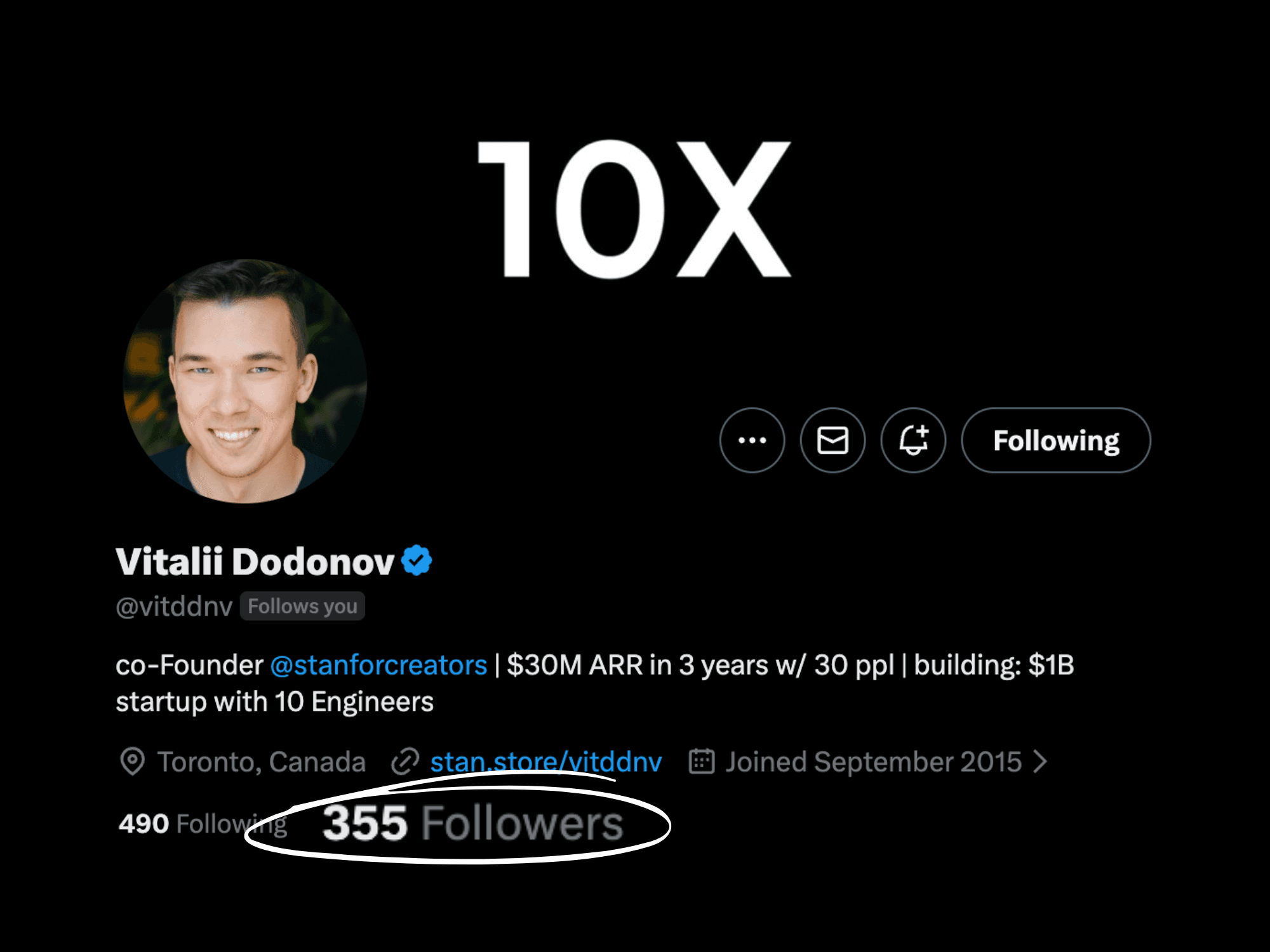Screen dimensions: 1270x952
Task: Click the blue verified checkmark badge
Action: click(x=417, y=560)
